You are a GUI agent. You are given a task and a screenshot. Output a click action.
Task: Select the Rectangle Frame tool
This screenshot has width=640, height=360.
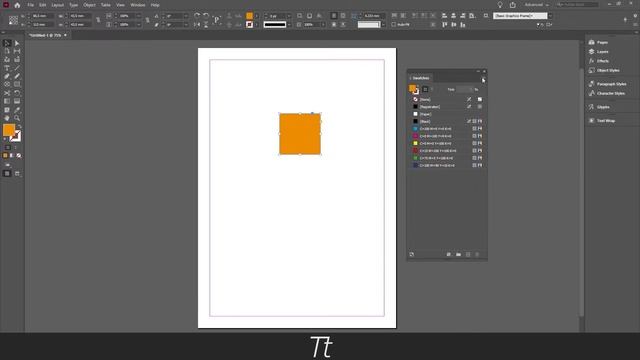click(x=7, y=84)
